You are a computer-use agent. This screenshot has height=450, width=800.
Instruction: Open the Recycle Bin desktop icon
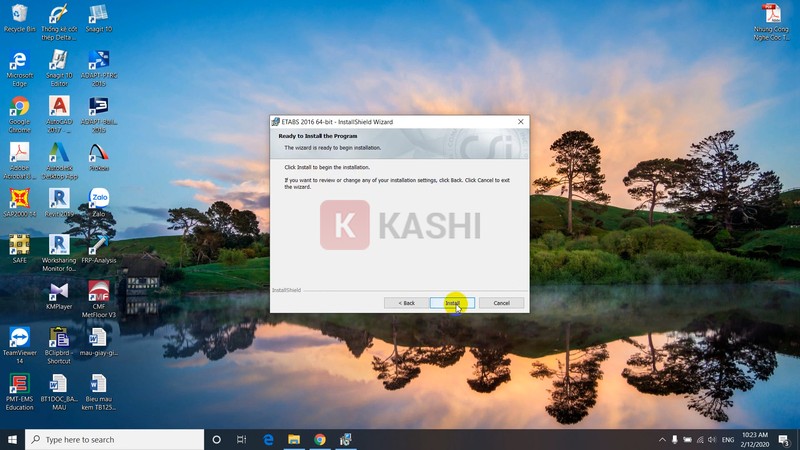(19, 15)
